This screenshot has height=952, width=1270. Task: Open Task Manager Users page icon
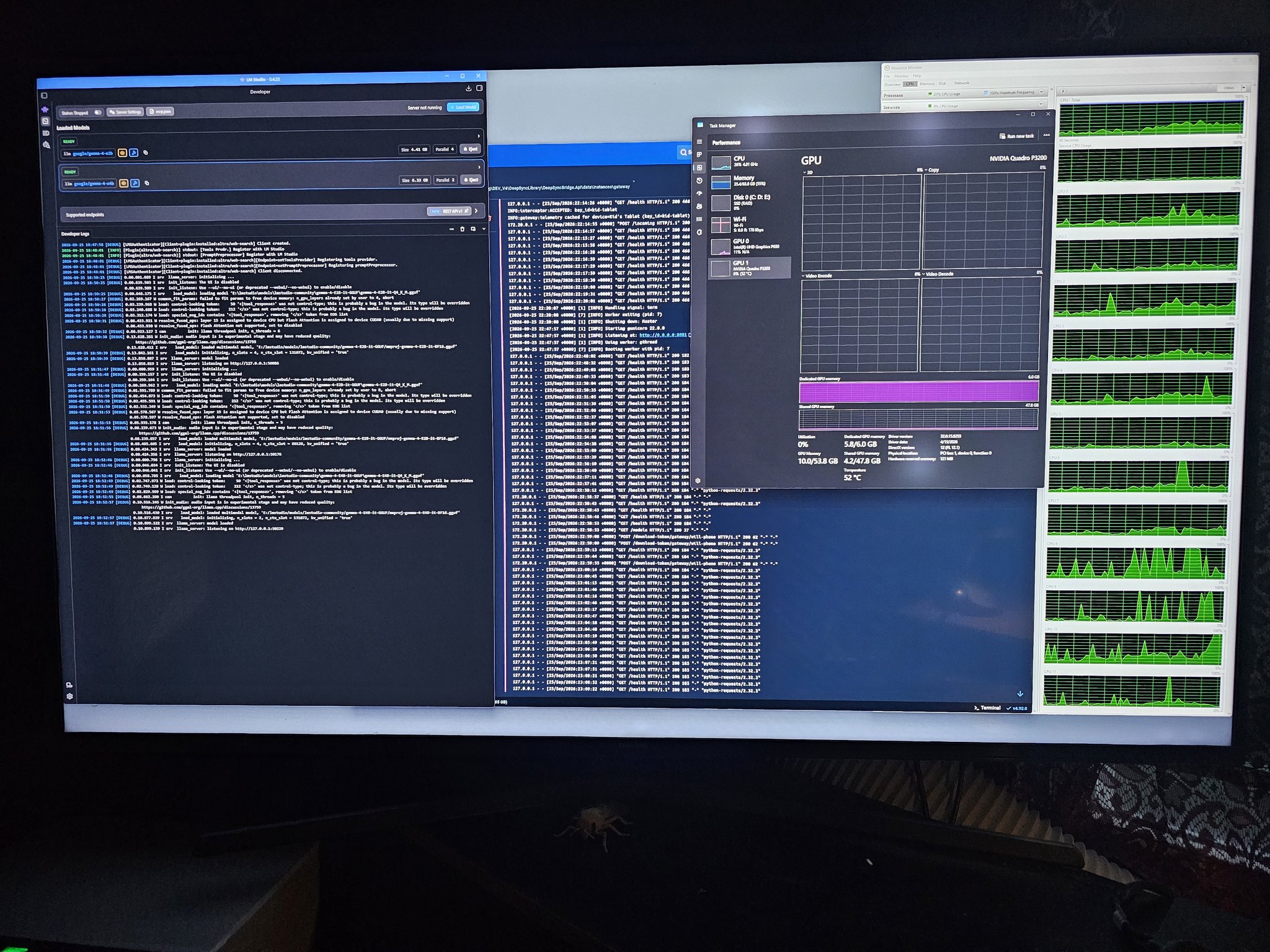[x=699, y=206]
